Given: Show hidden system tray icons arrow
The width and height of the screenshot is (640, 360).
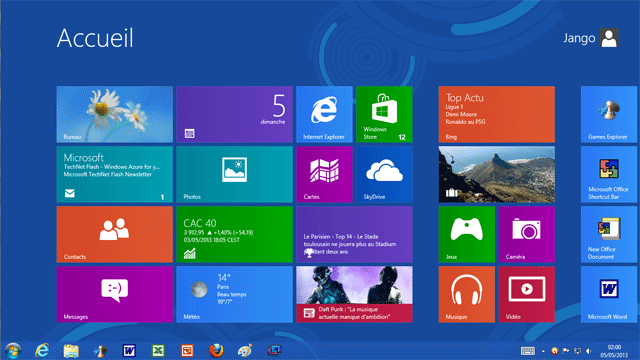Looking at the screenshot, I should tap(543, 351).
